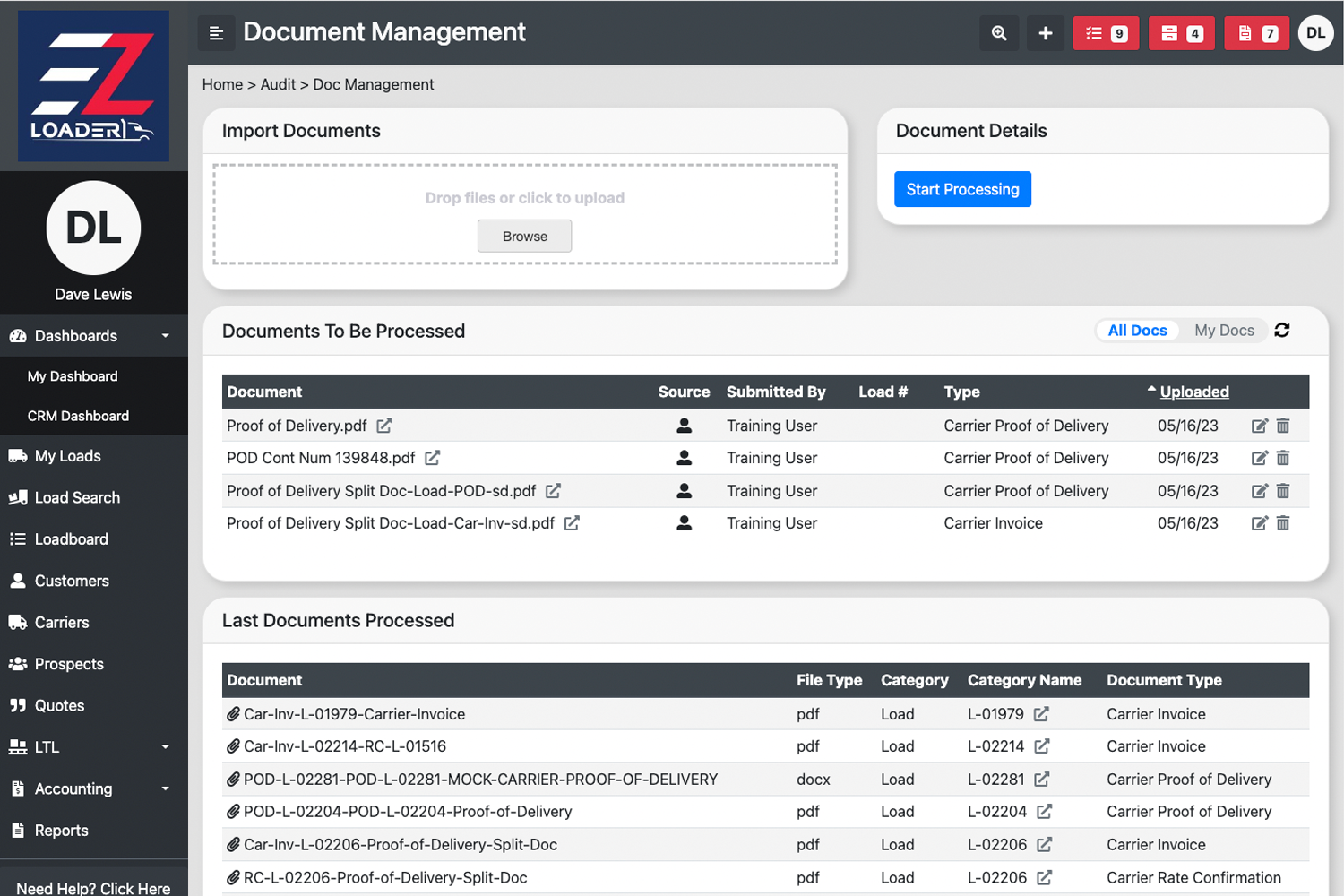
Task: Click the drop files upload area
Action: [x=524, y=198]
